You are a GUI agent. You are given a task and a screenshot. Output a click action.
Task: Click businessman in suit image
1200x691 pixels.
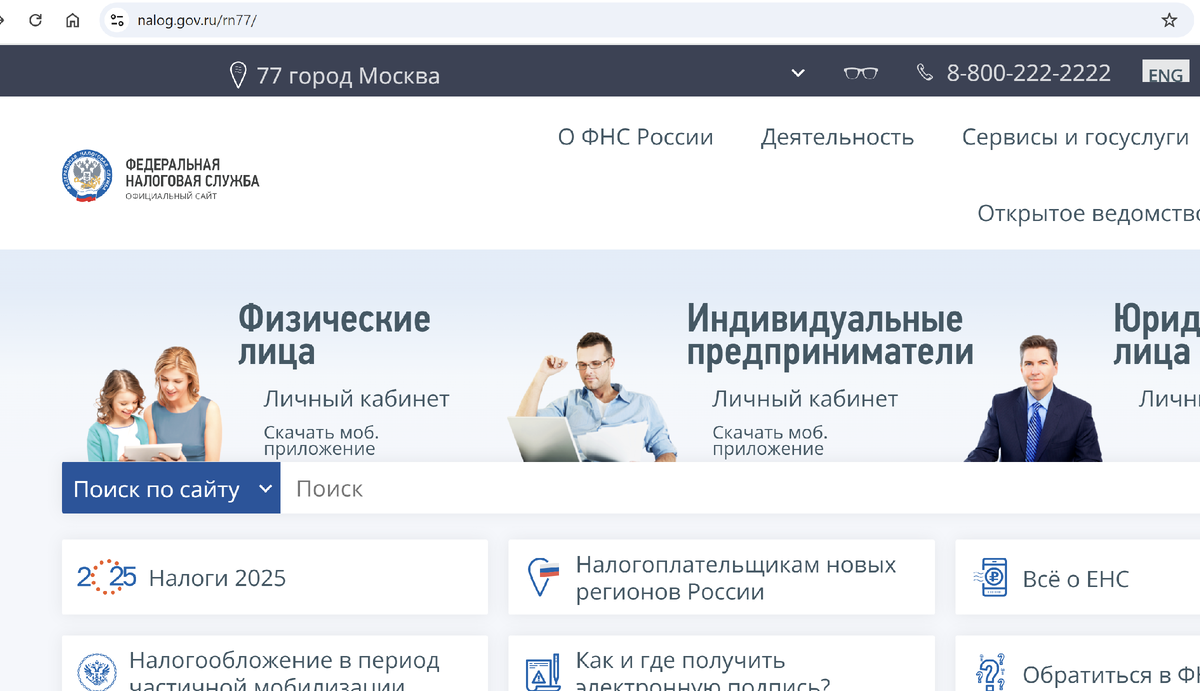(x=1033, y=398)
